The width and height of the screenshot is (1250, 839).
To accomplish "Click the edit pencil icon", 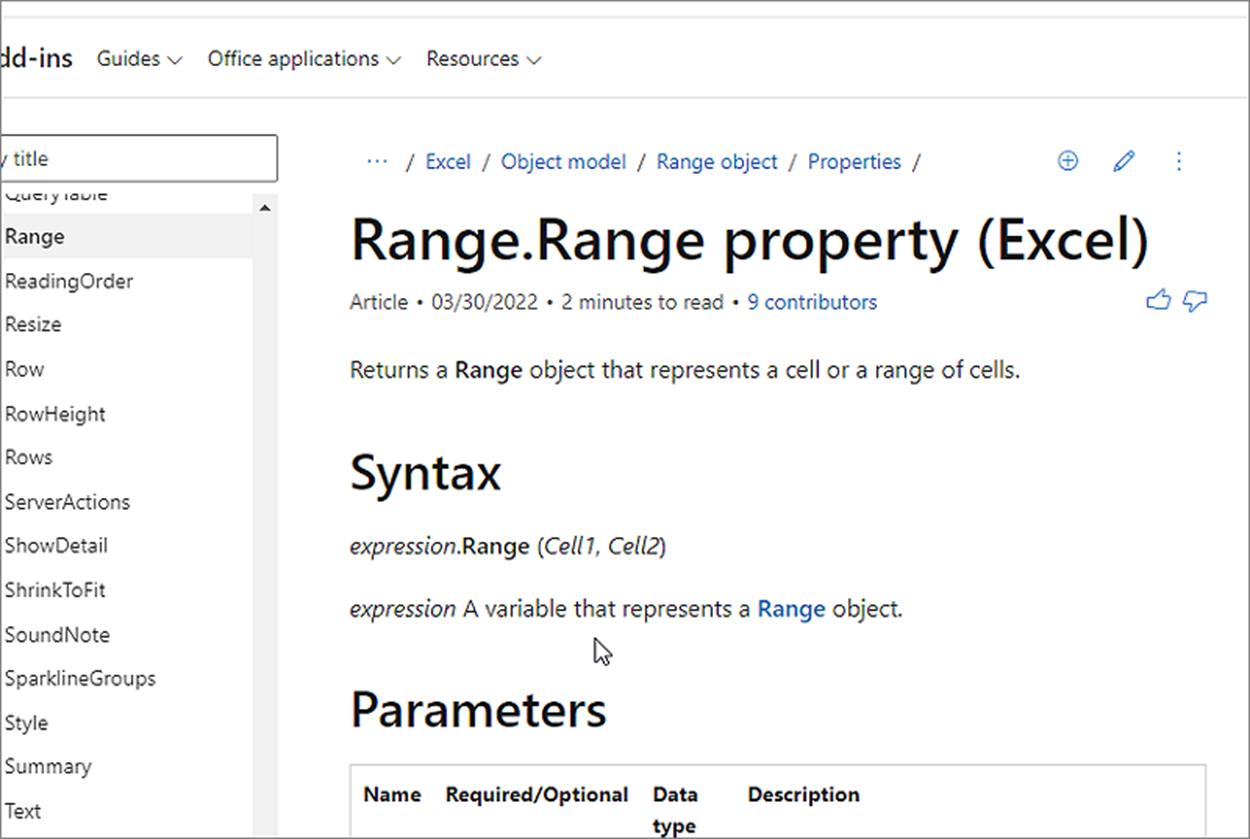I will [x=1124, y=161].
